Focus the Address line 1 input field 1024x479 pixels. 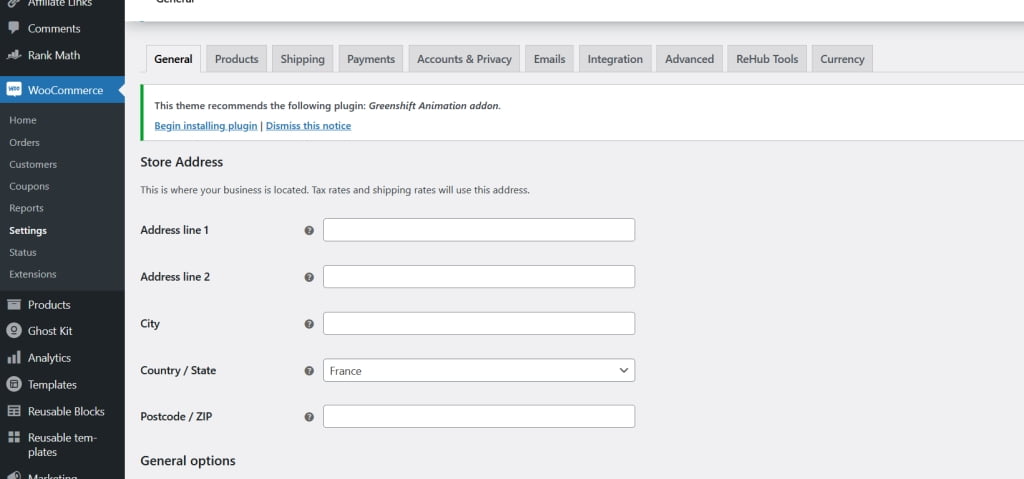pyautogui.click(x=479, y=230)
